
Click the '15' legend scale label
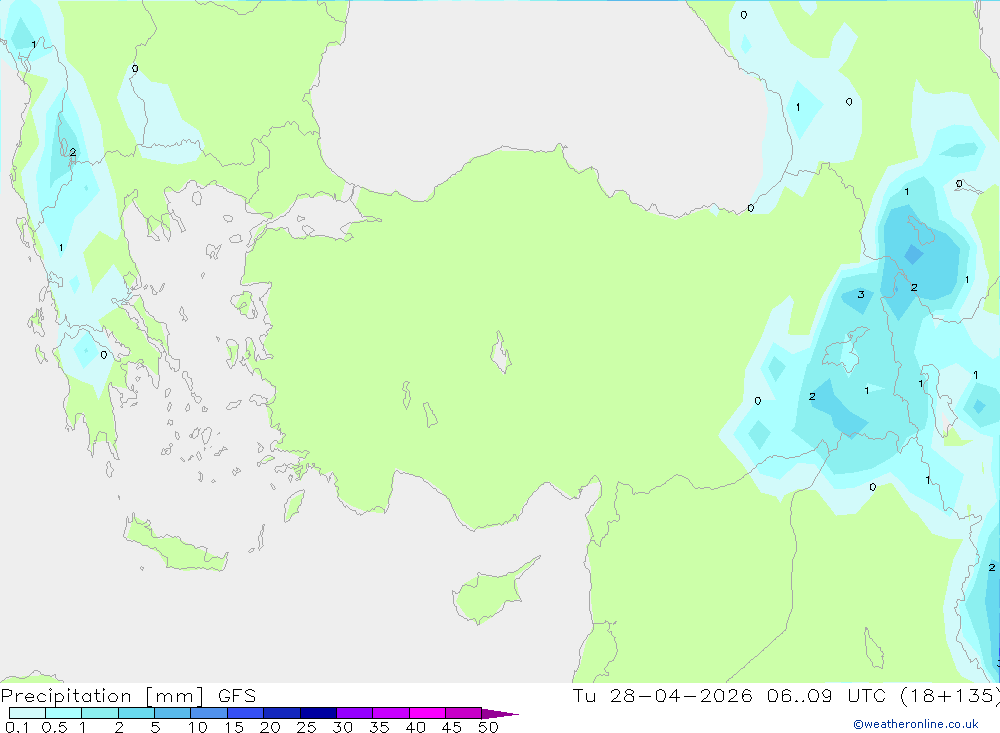tap(234, 727)
